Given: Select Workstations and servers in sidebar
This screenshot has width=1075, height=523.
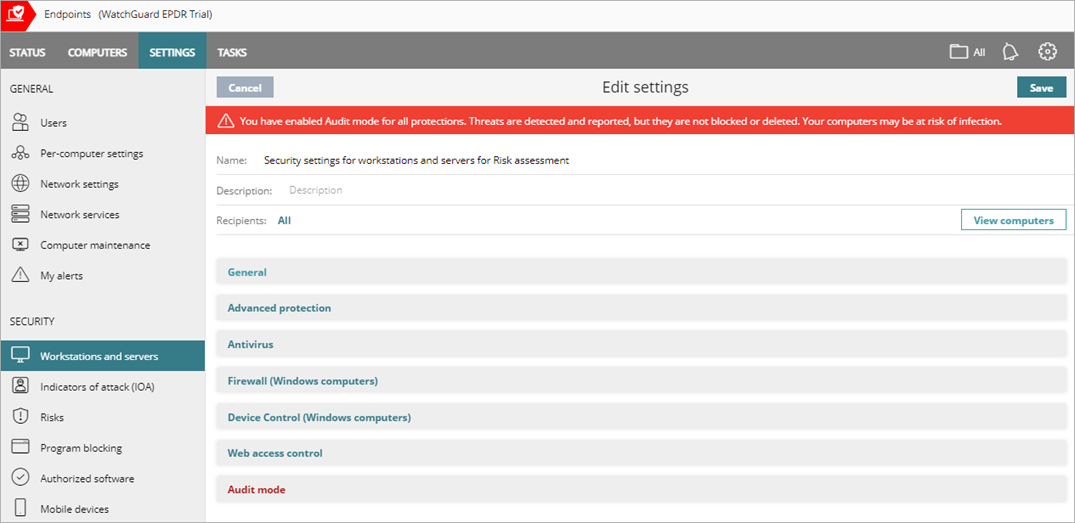Looking at the screenshot, I should coord(103,356).
